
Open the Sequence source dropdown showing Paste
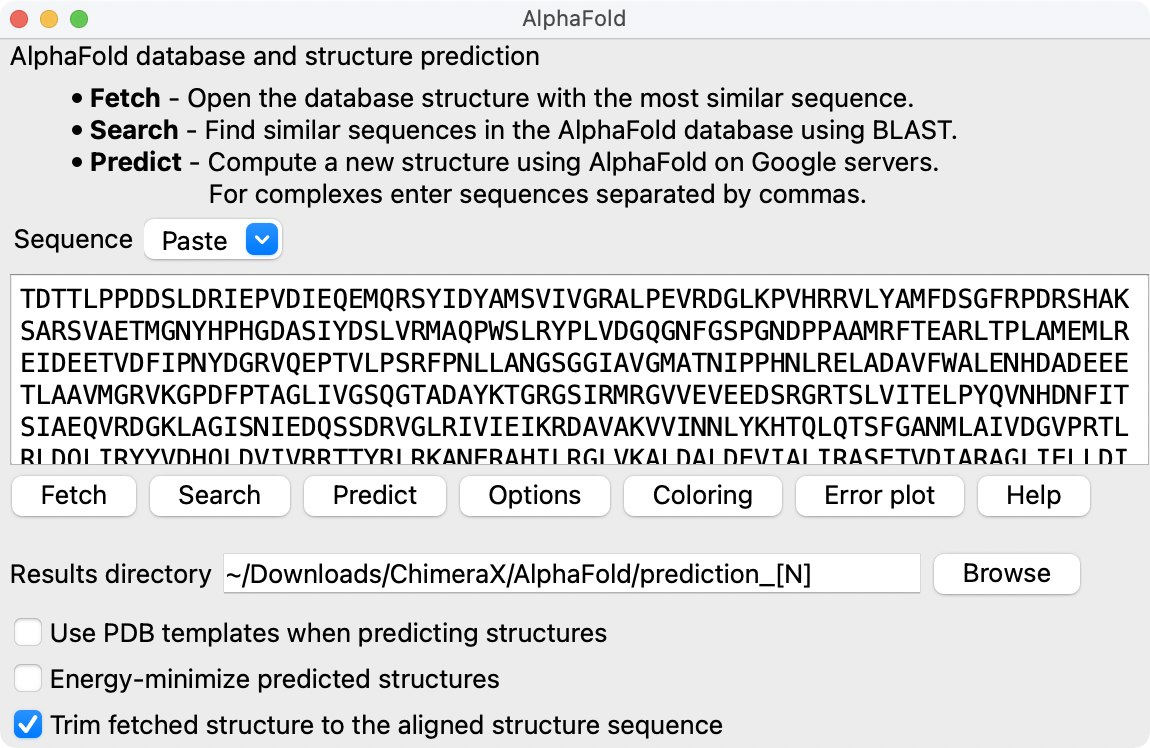(213, 240)
